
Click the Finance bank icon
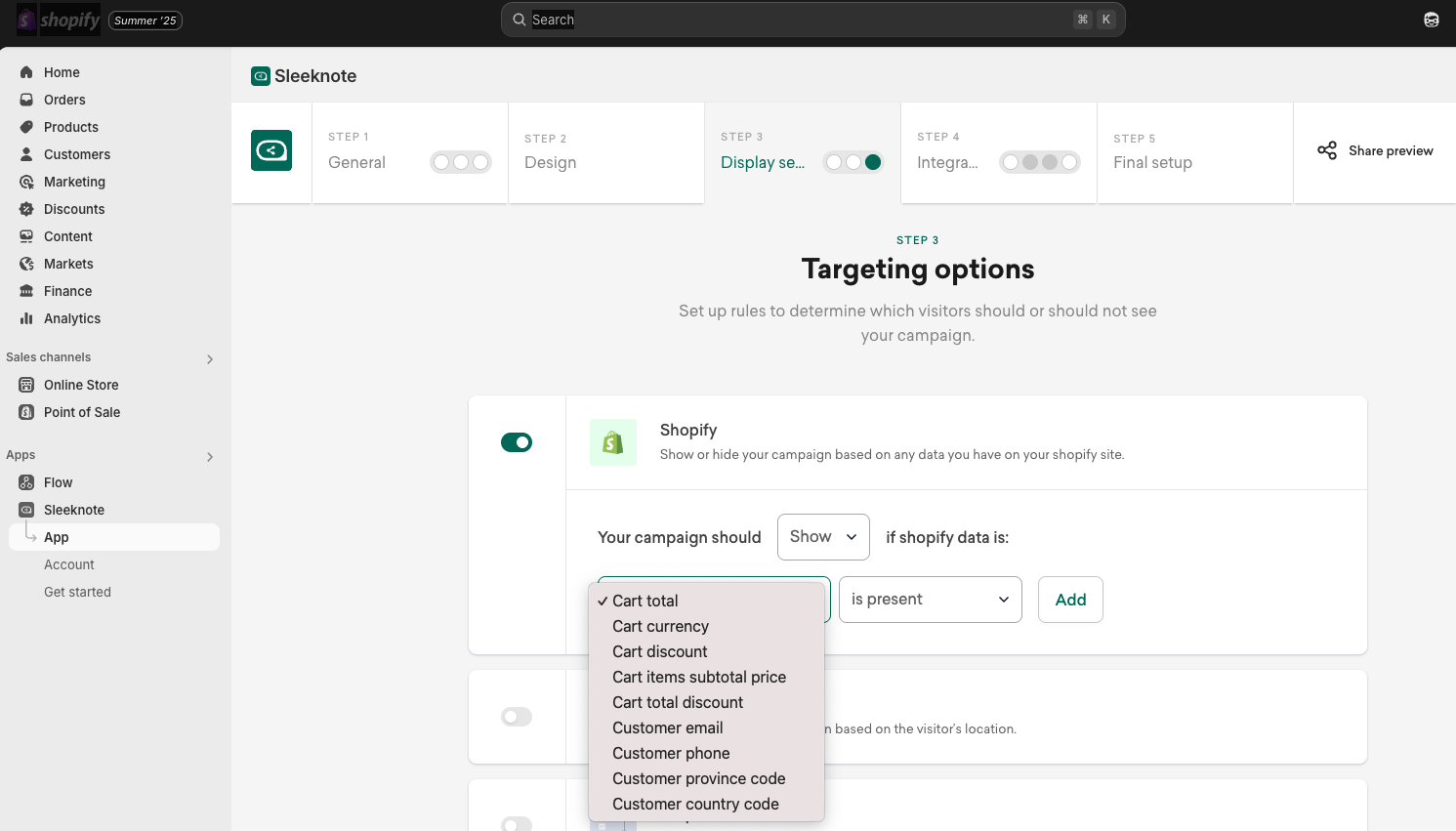pyautogui.click(x=26, y=291)
